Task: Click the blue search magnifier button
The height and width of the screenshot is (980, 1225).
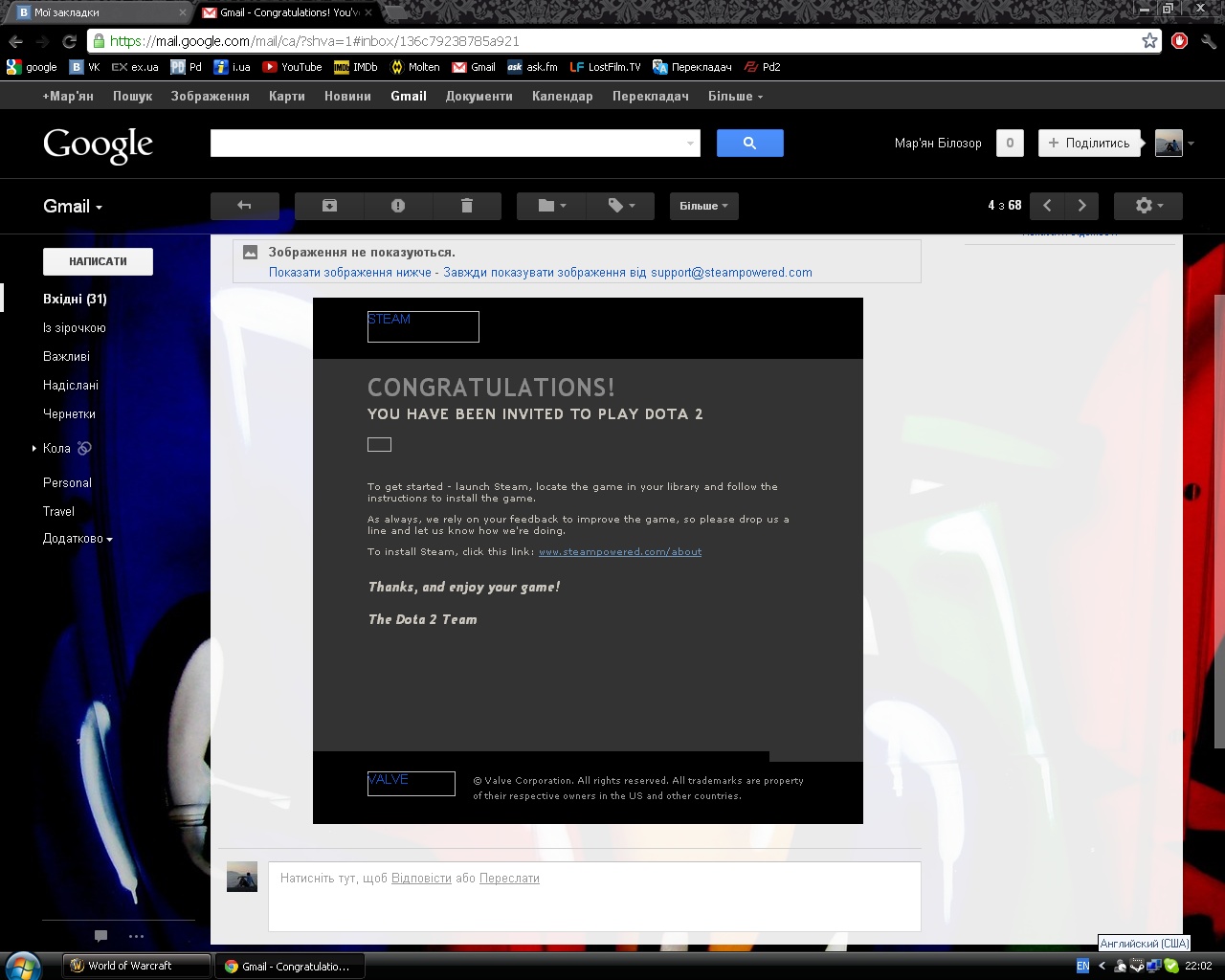Action: tap(750, 143)
